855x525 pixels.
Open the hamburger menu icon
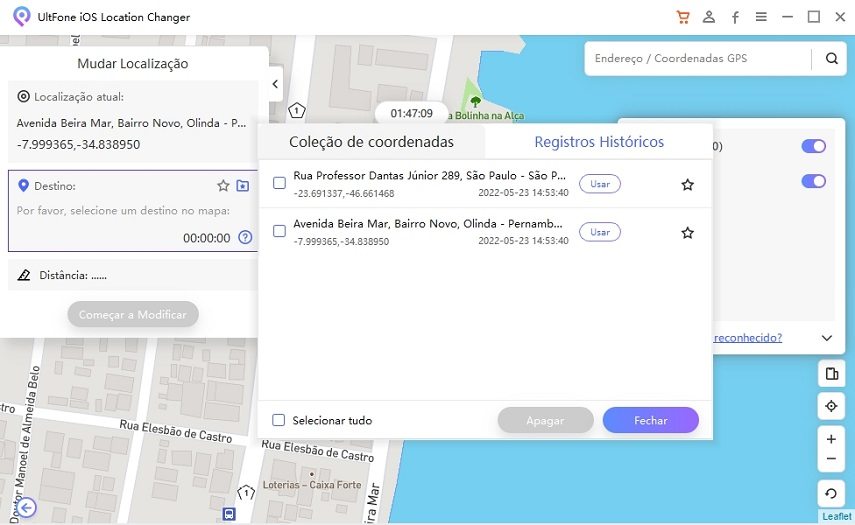click(761, 17)
